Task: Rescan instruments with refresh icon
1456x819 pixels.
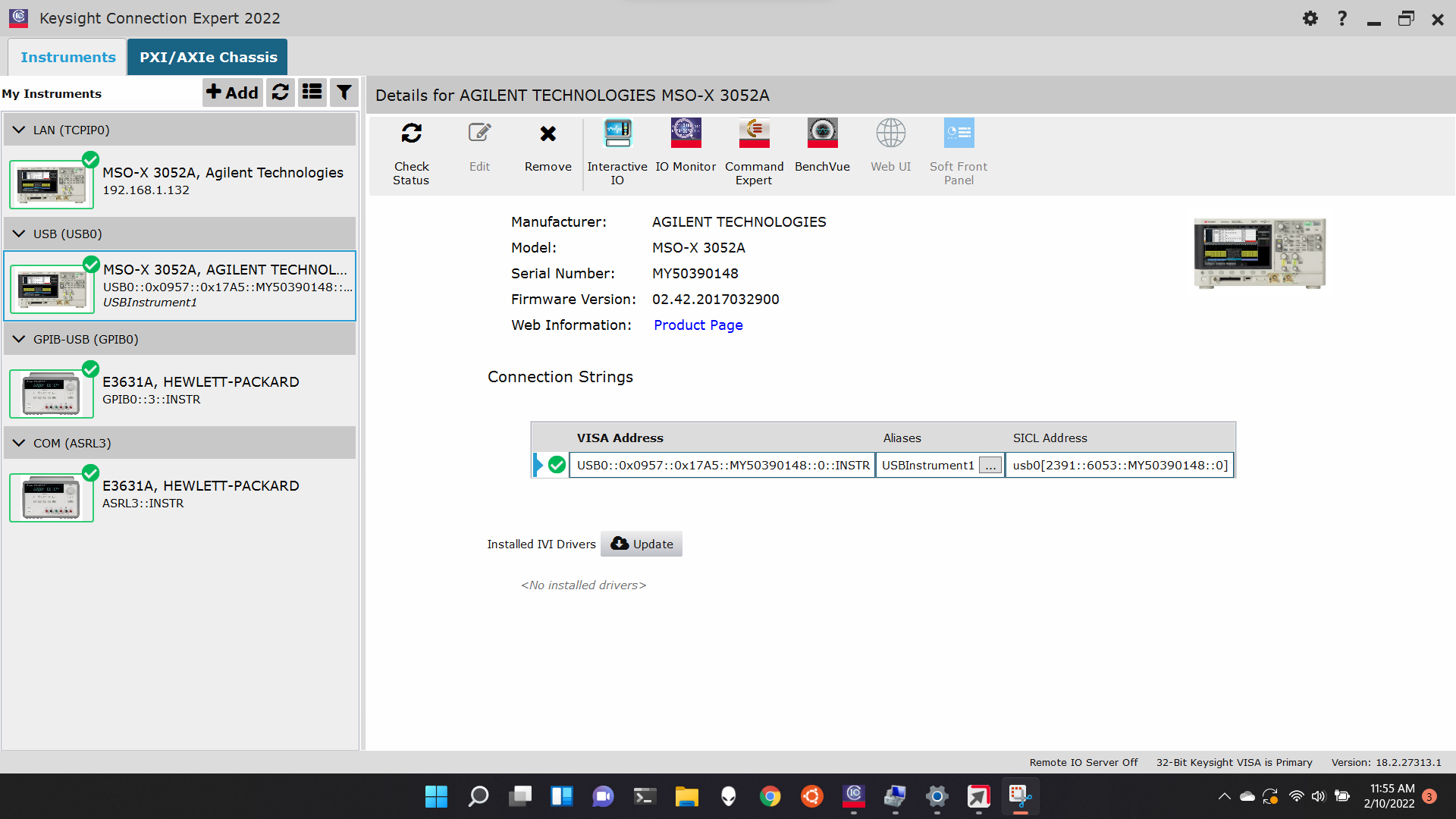Action: click(x=281, y=93)
